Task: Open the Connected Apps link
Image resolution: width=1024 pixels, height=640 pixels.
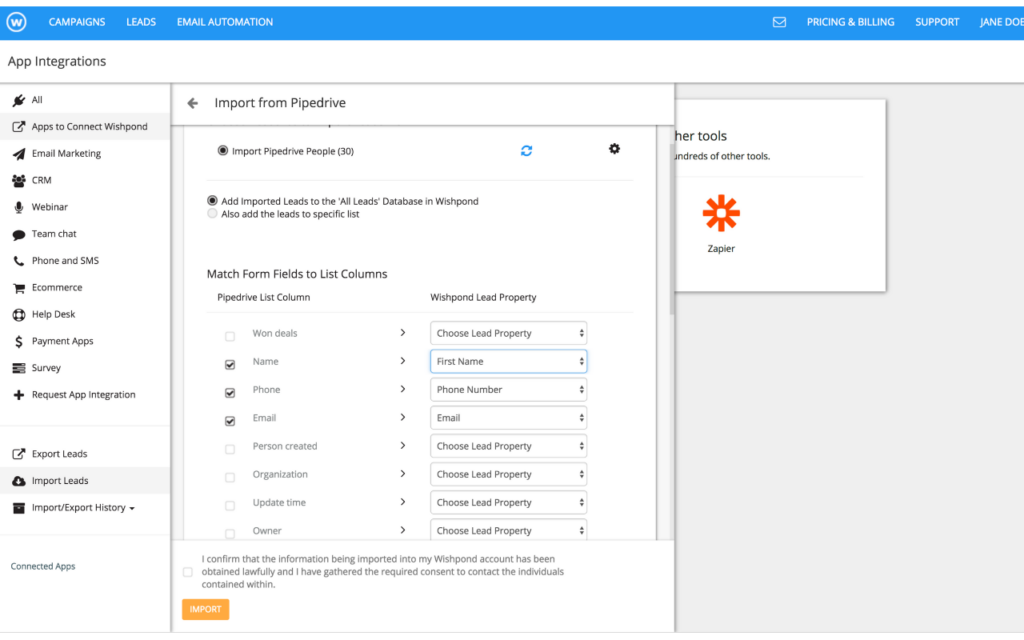Action: (x=43, y=567)
